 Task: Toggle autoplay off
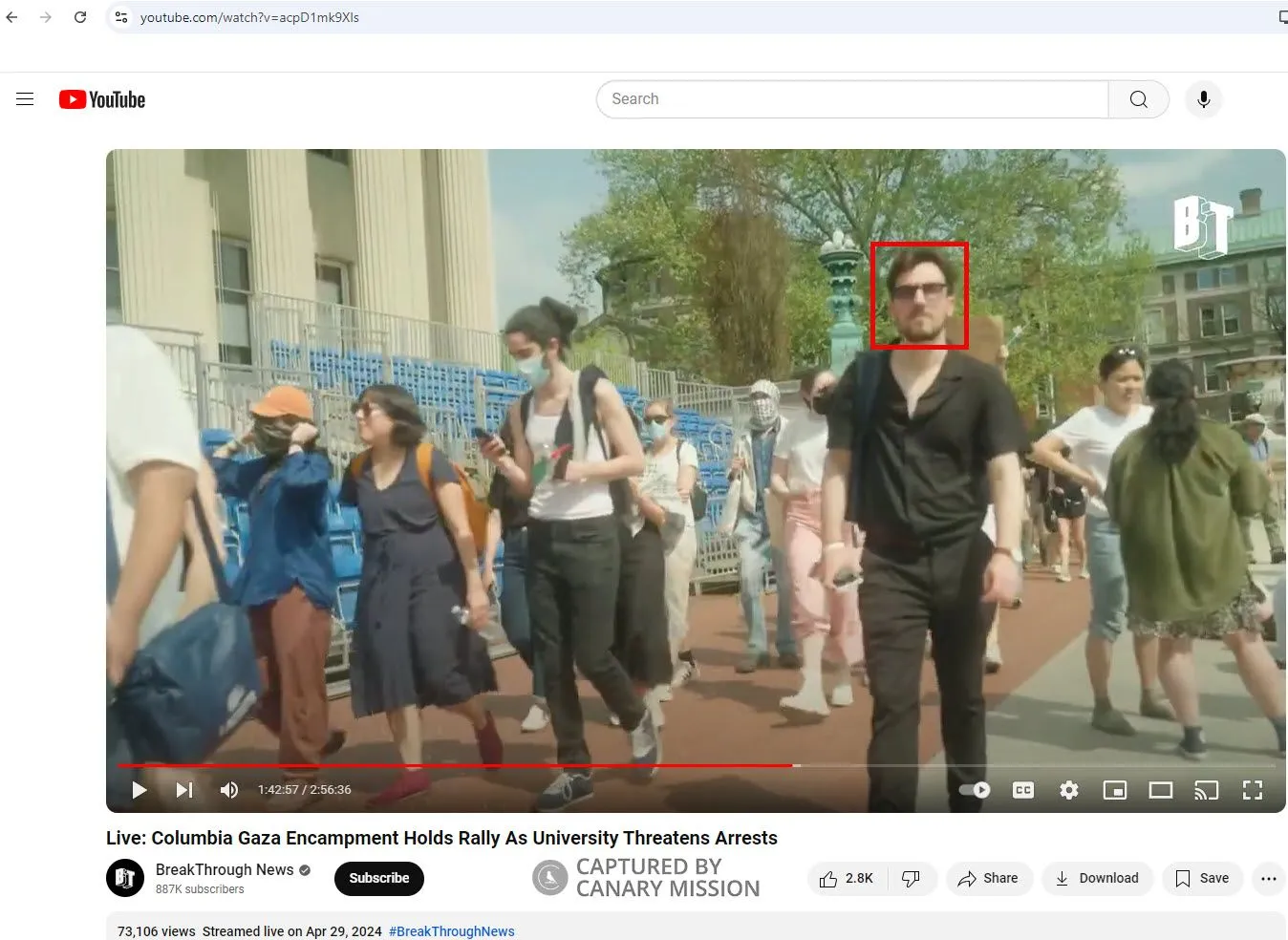(975, 790)
